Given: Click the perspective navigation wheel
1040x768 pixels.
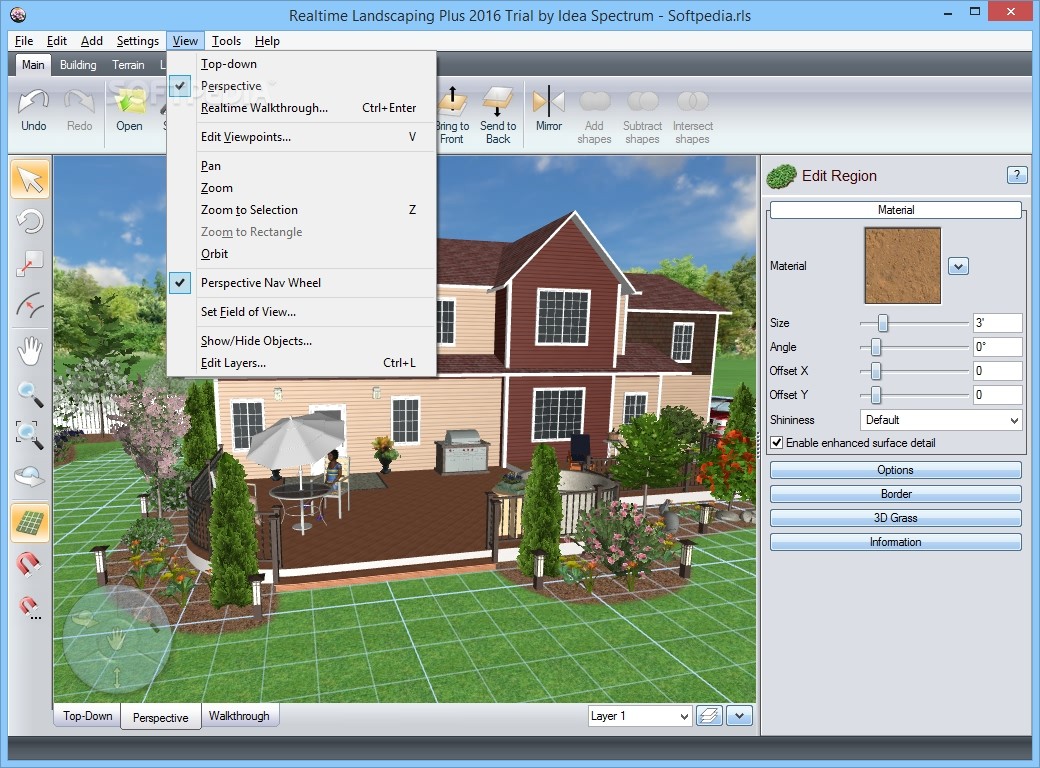Looking at the screenshot, I should [x=116, y=639].
